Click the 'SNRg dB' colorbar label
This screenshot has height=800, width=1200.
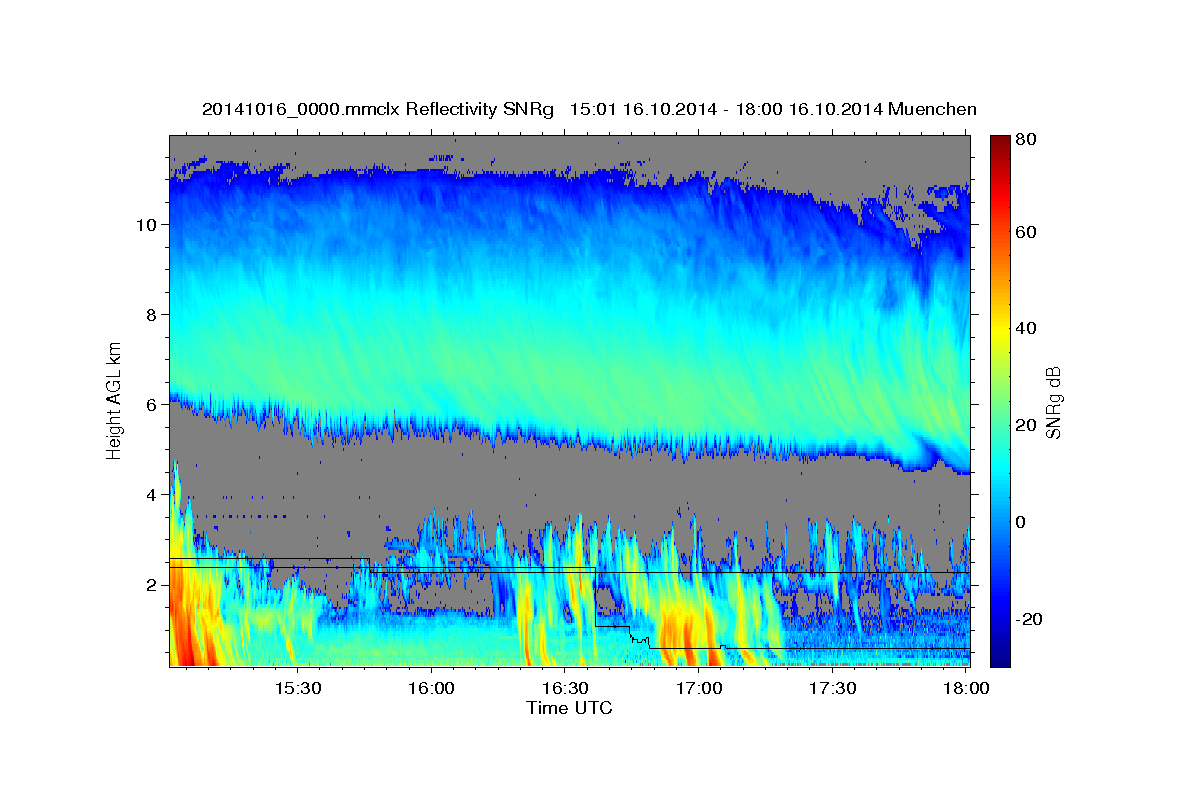[1053, 402]
